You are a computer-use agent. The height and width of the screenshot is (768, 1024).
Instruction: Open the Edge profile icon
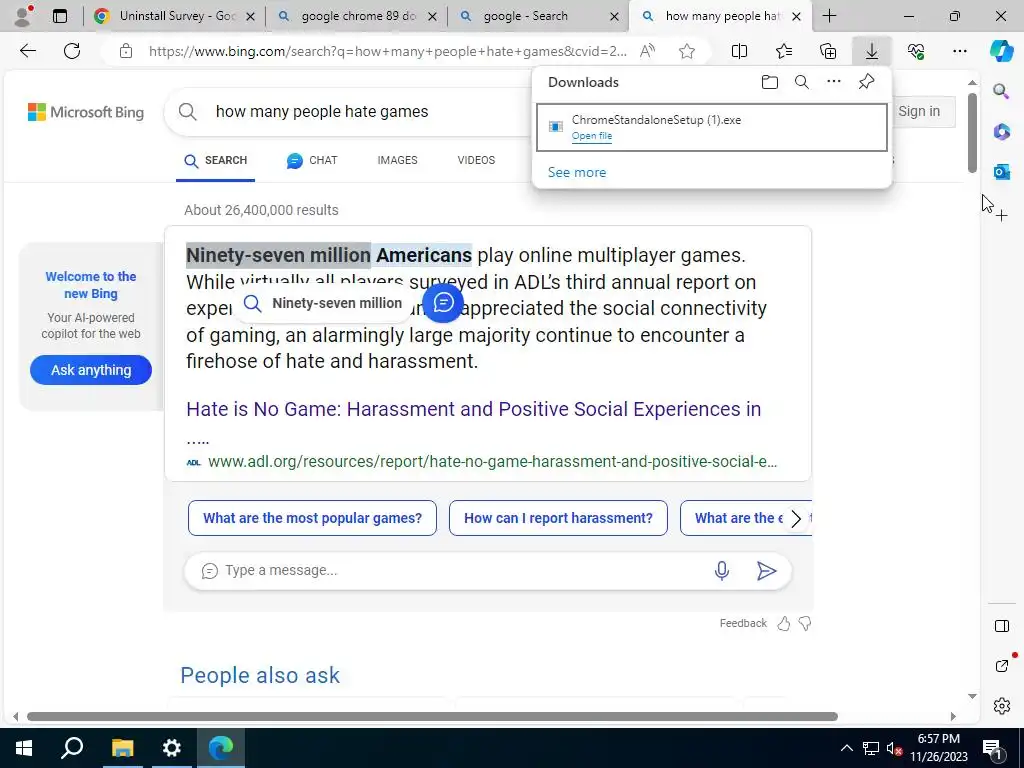pyautogui.click(x=24, y=16)
